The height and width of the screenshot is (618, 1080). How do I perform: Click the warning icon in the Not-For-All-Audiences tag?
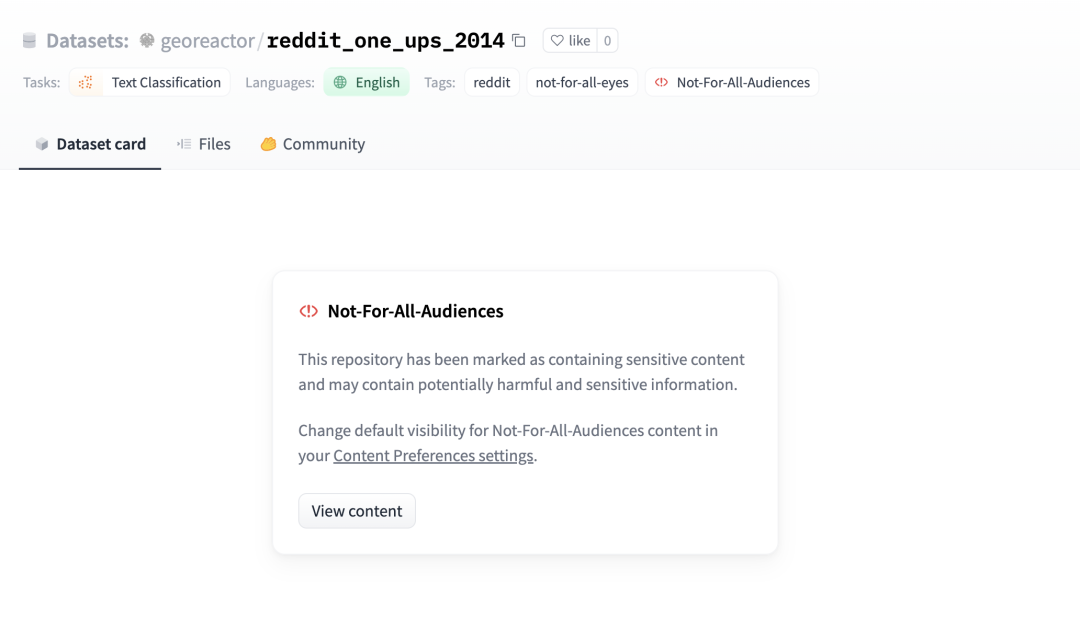tap(661, 83)
